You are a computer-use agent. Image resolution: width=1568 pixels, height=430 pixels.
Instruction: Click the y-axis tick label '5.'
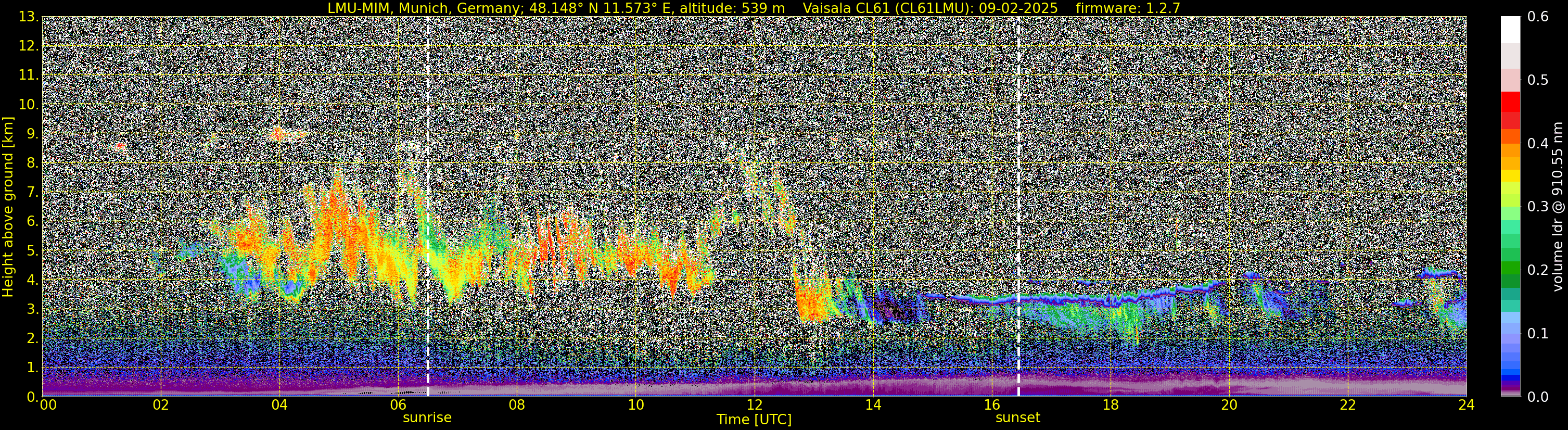pyautogui.click(x=32, y=251)
